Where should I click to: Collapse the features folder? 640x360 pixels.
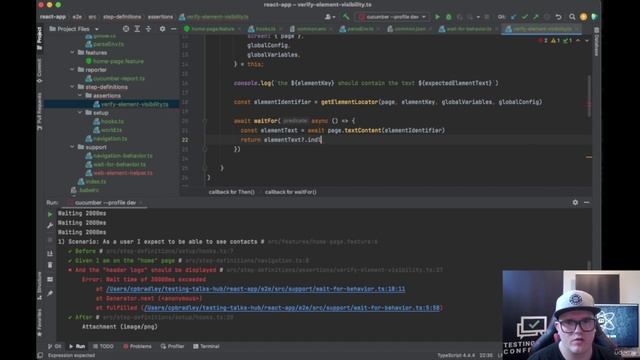point(72,53)
